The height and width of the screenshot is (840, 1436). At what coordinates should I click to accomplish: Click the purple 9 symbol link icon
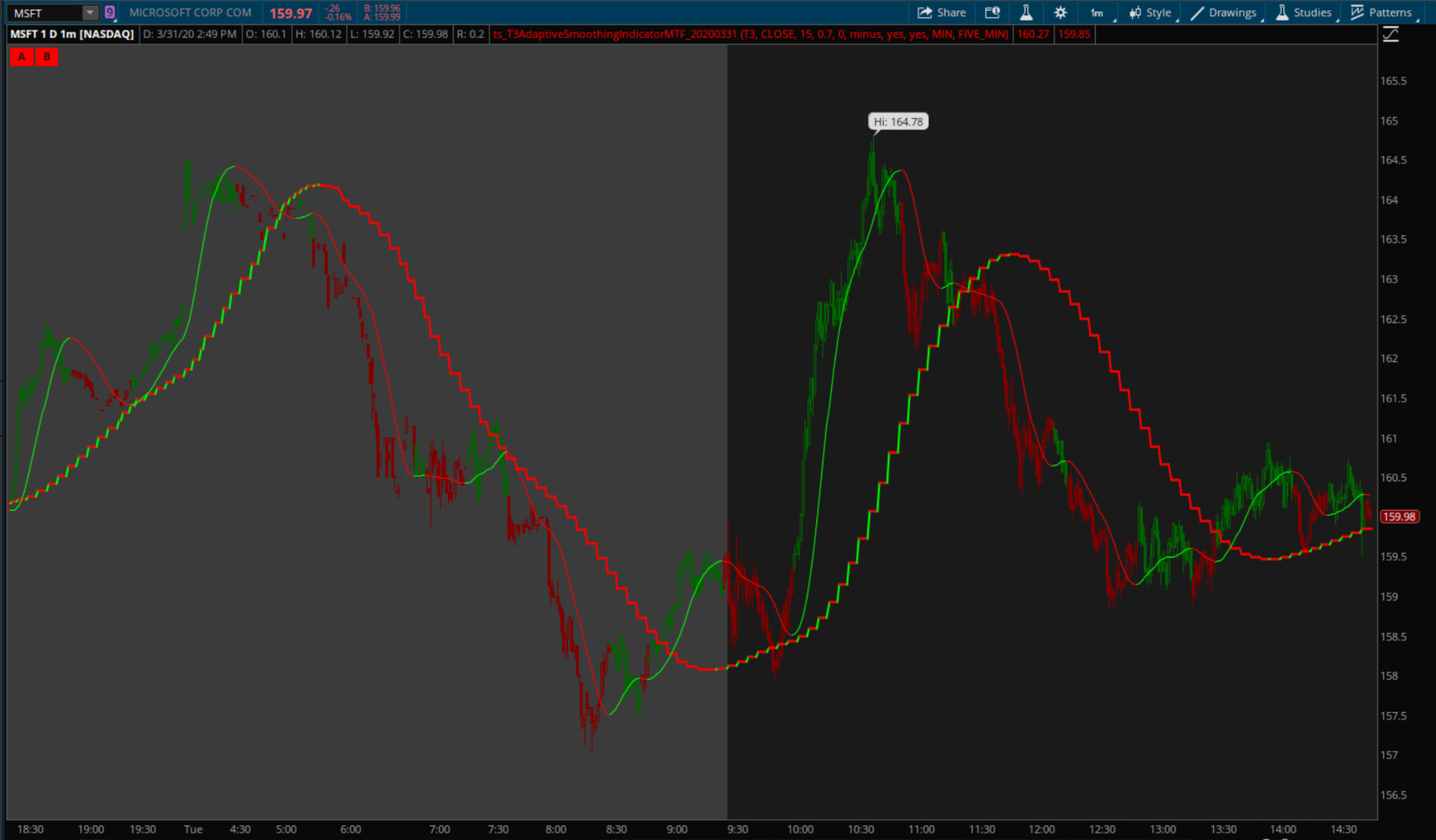click(110, 13)
